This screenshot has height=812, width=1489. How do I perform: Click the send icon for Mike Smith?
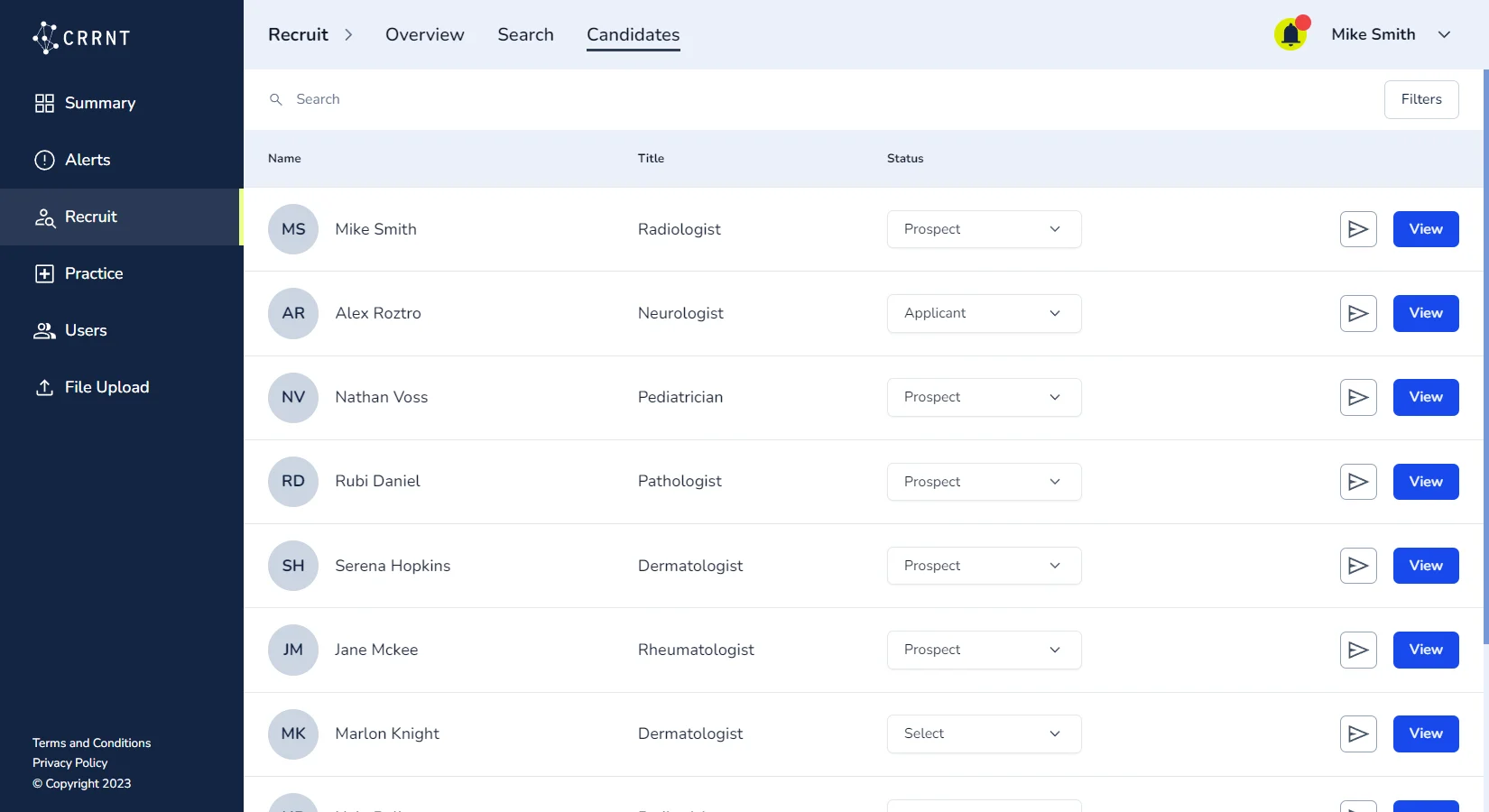point(1358,229)
